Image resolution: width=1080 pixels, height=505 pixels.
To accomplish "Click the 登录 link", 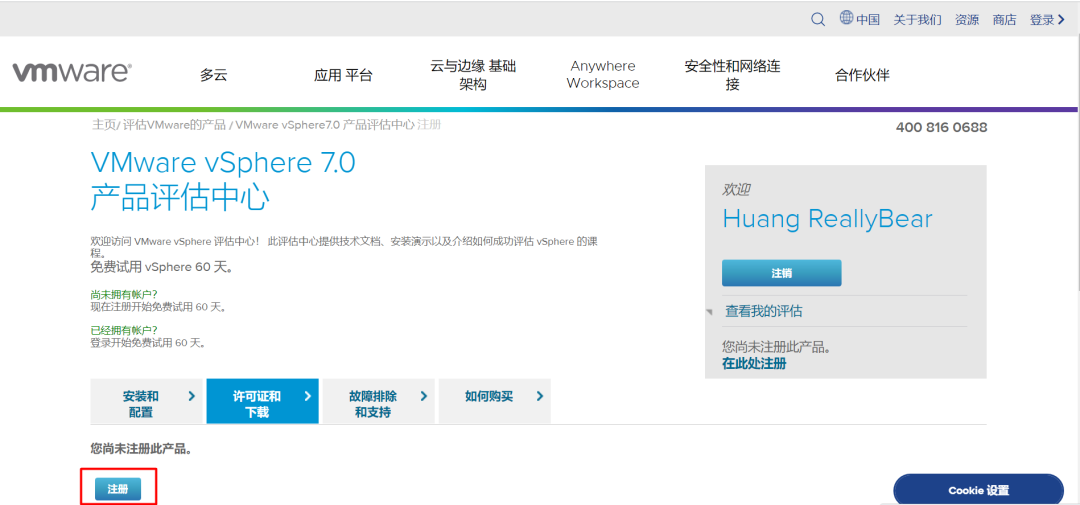I will 1041,20.
